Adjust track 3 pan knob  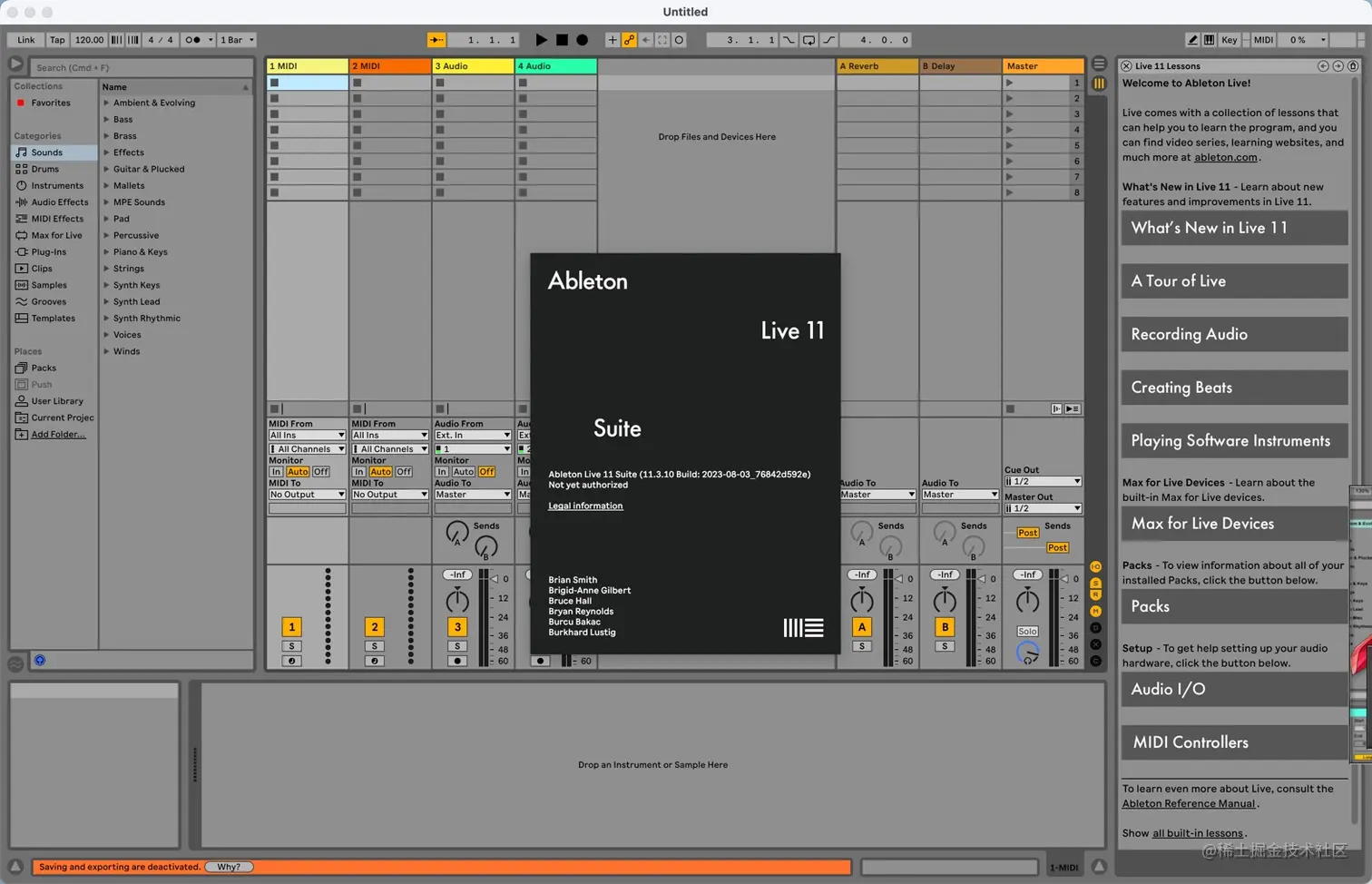(x=457, y=600)
